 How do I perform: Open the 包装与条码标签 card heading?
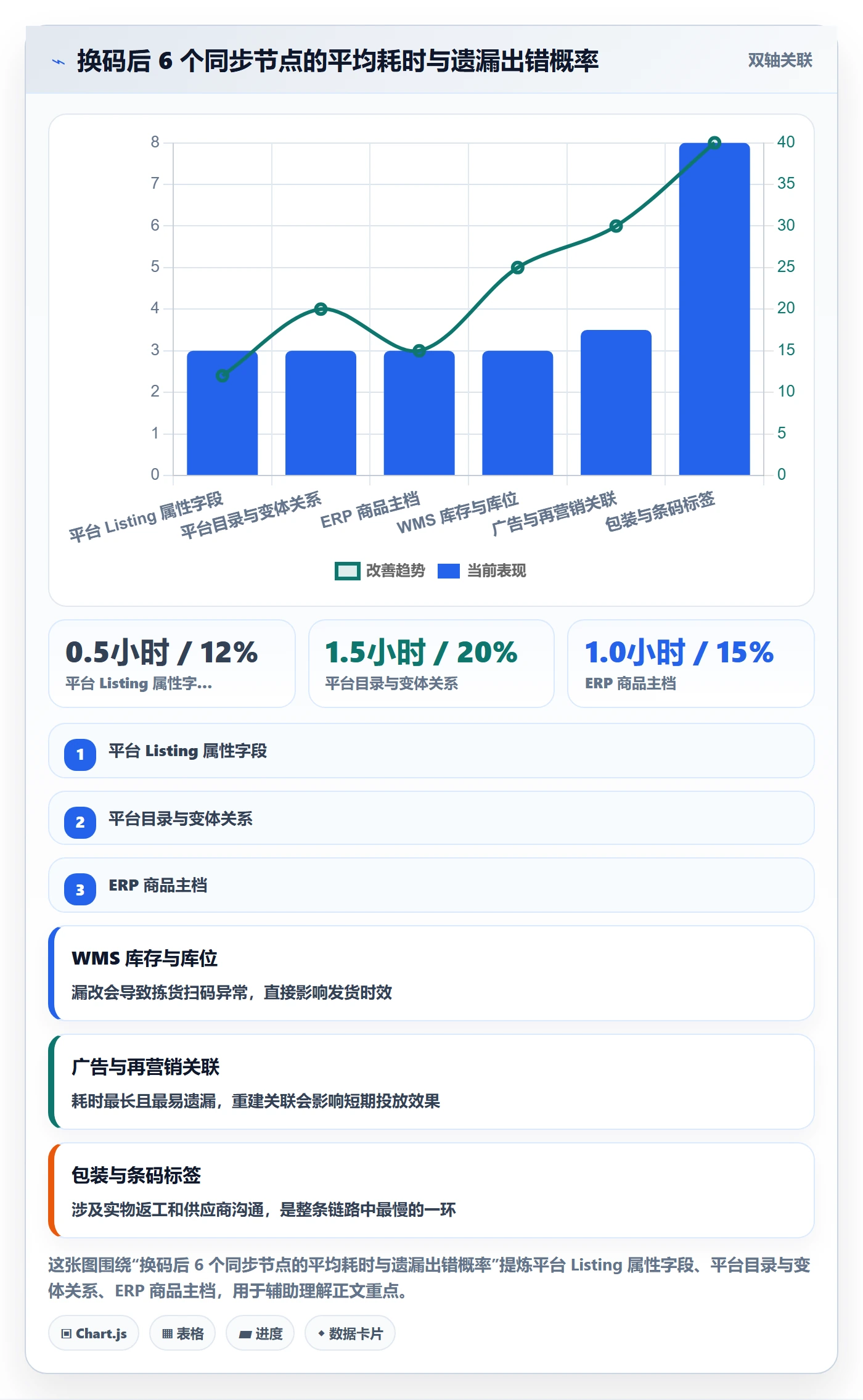click(136, 1176)
